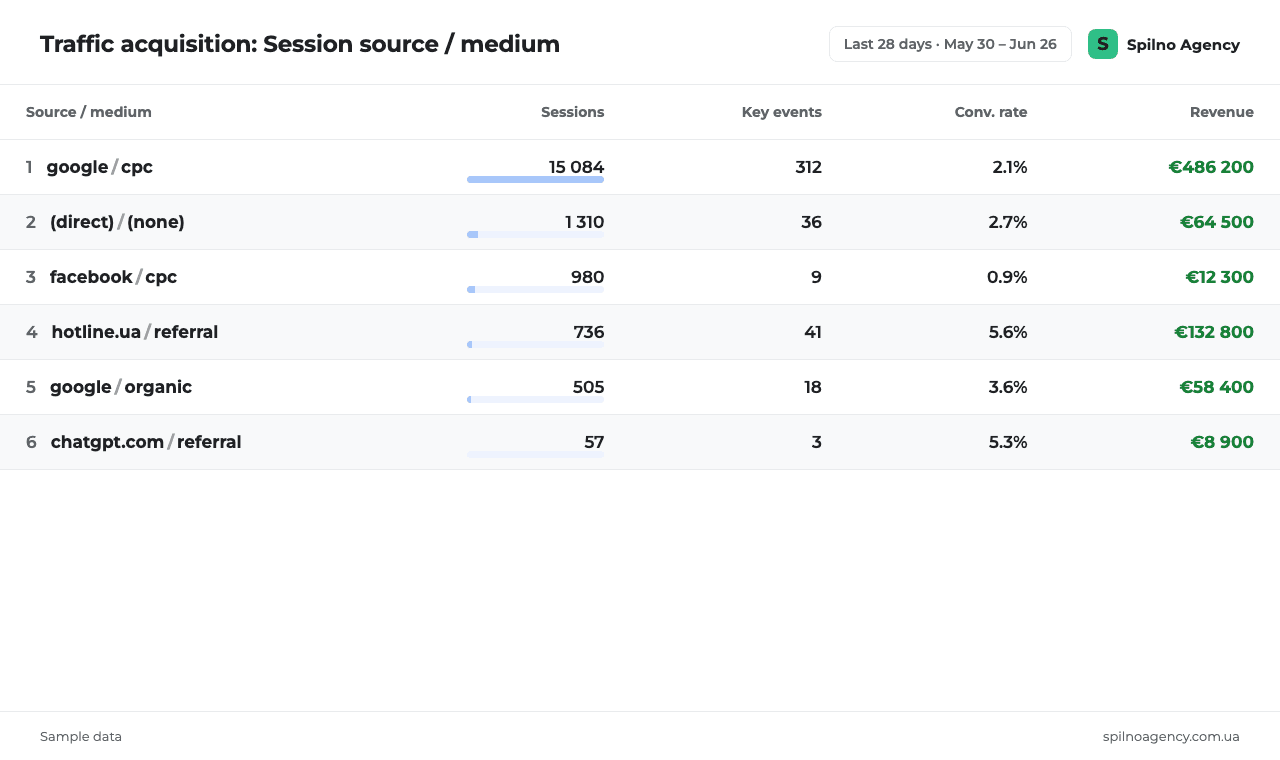This screenshot has width=1280, height=760.
Task: Click the 57 sessions value
Action: point(595,442)
